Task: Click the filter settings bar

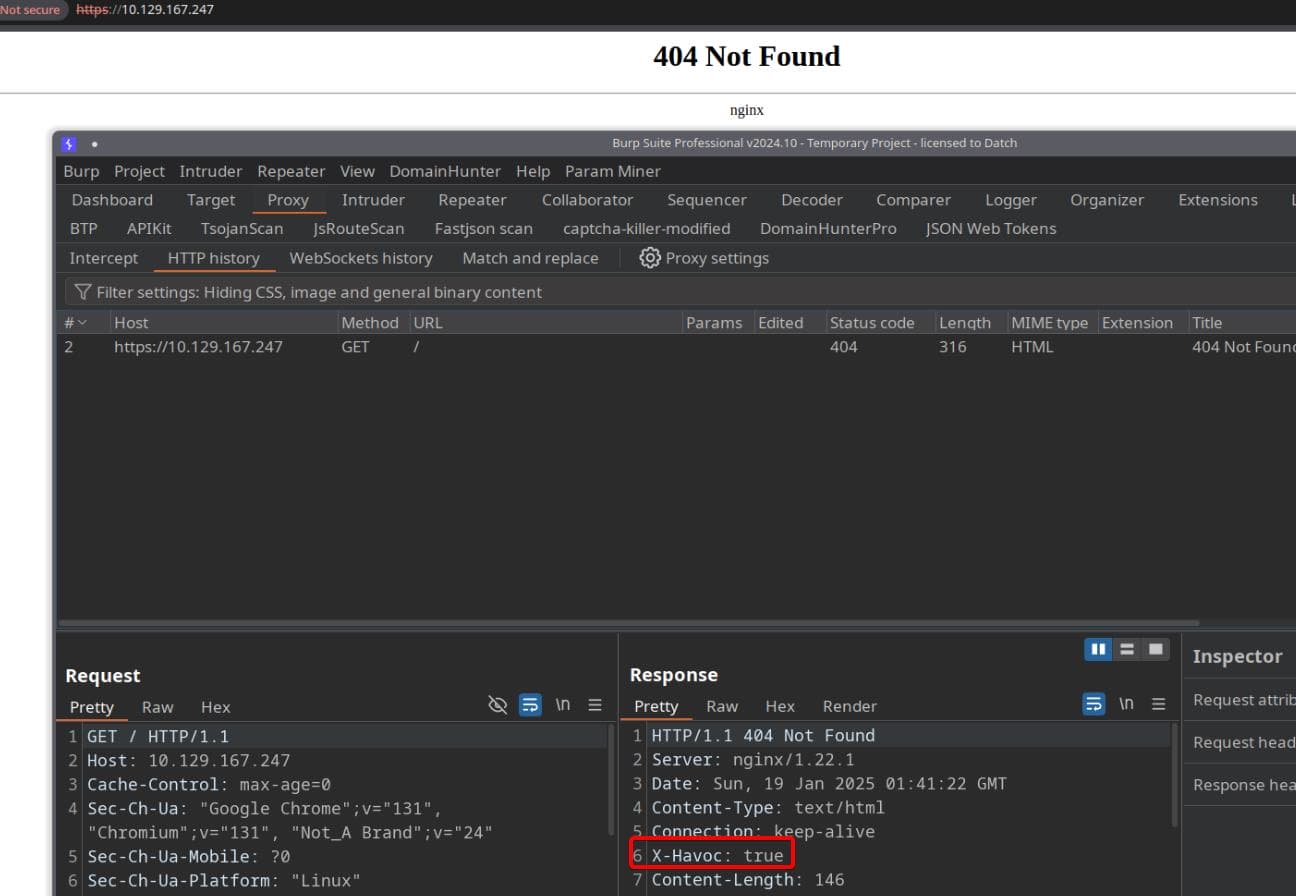Action: tap(680, 292)
